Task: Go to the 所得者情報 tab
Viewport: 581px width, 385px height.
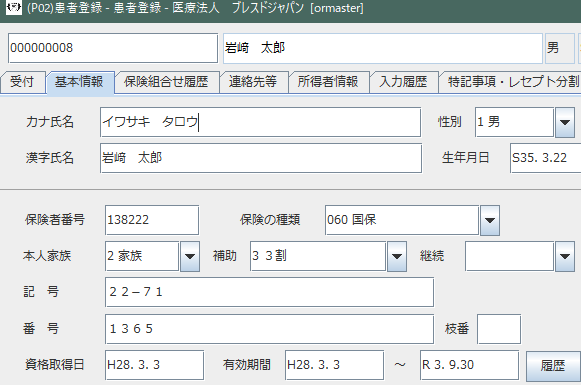Action: click(328, 82)
